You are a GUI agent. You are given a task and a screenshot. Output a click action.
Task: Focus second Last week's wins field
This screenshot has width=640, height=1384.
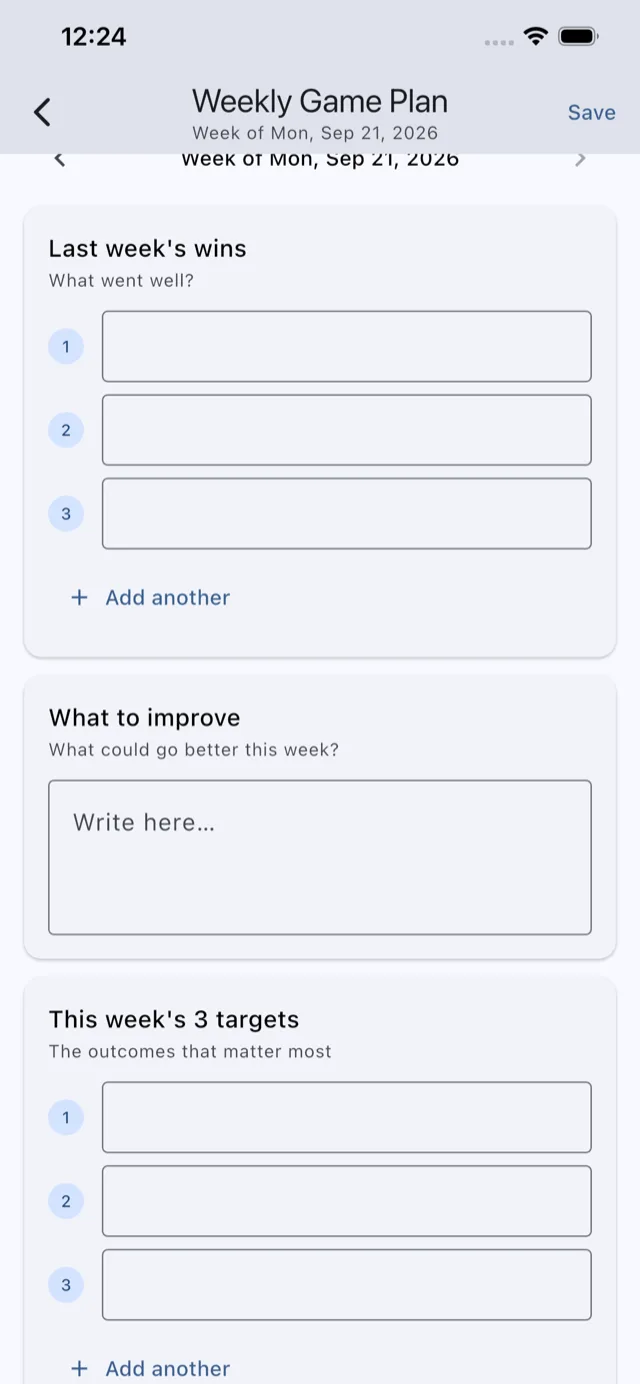coord(347,430)
